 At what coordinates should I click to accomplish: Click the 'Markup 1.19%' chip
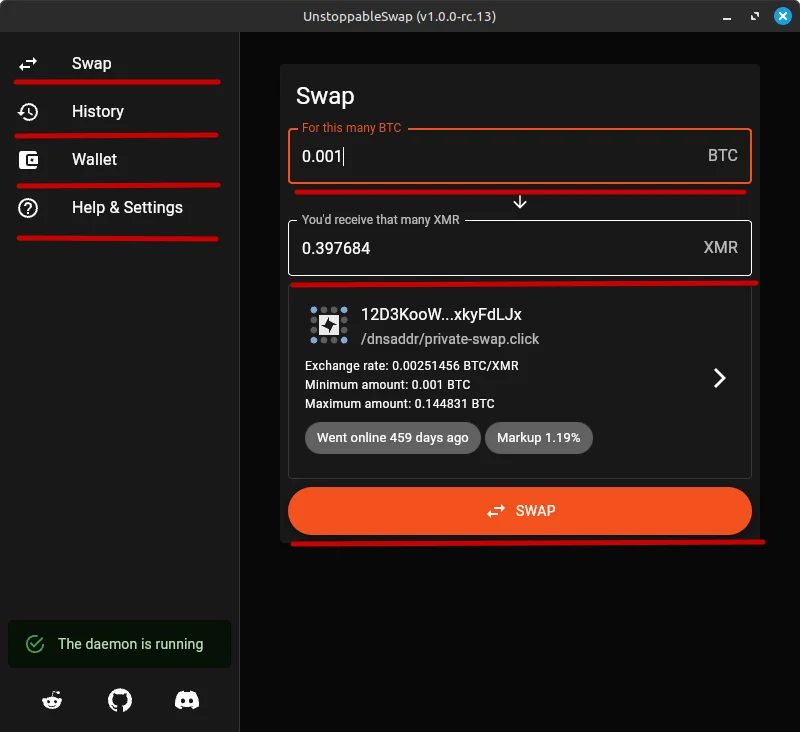click(539, 438)
